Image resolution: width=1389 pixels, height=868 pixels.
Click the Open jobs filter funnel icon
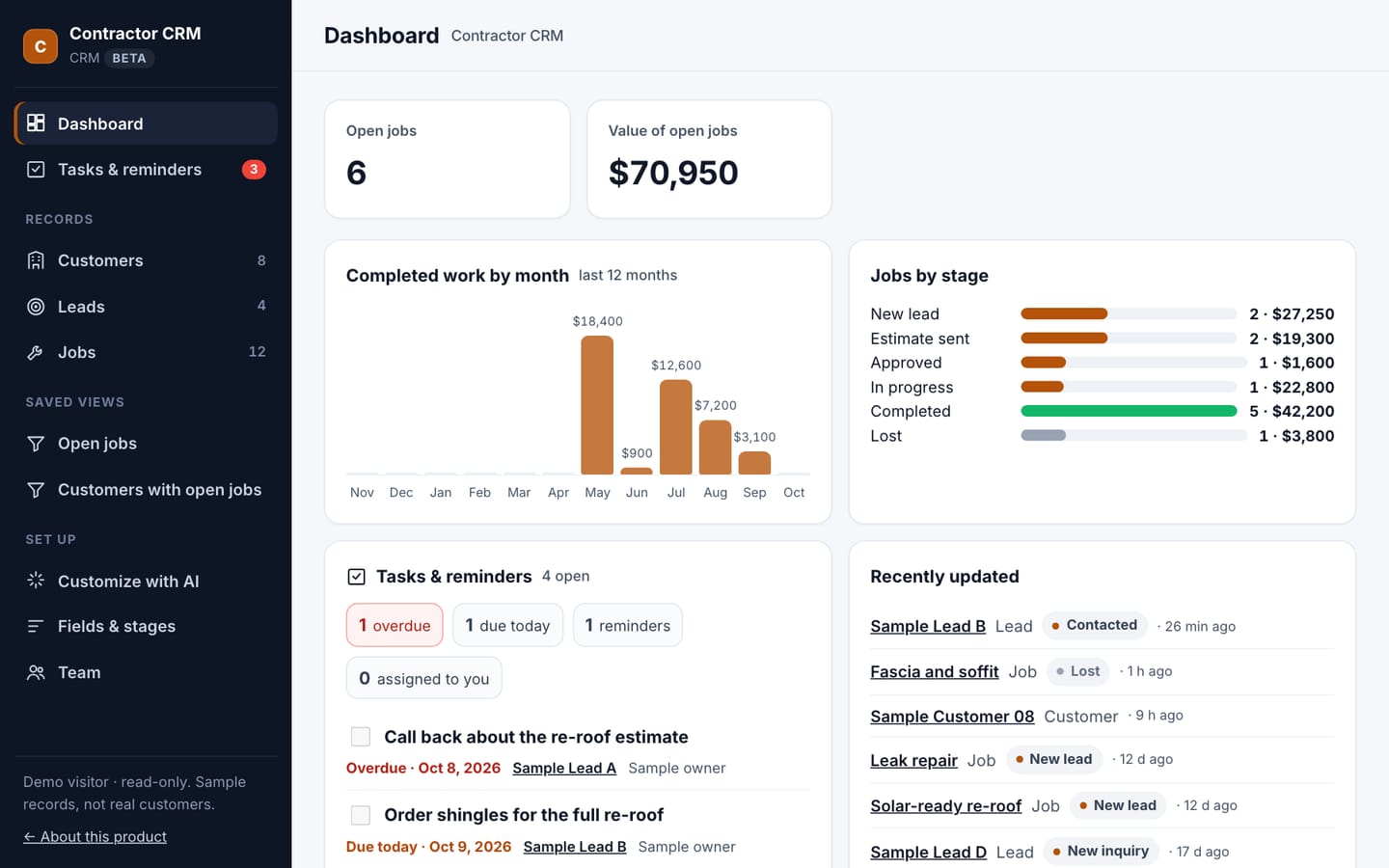point(36,444)
